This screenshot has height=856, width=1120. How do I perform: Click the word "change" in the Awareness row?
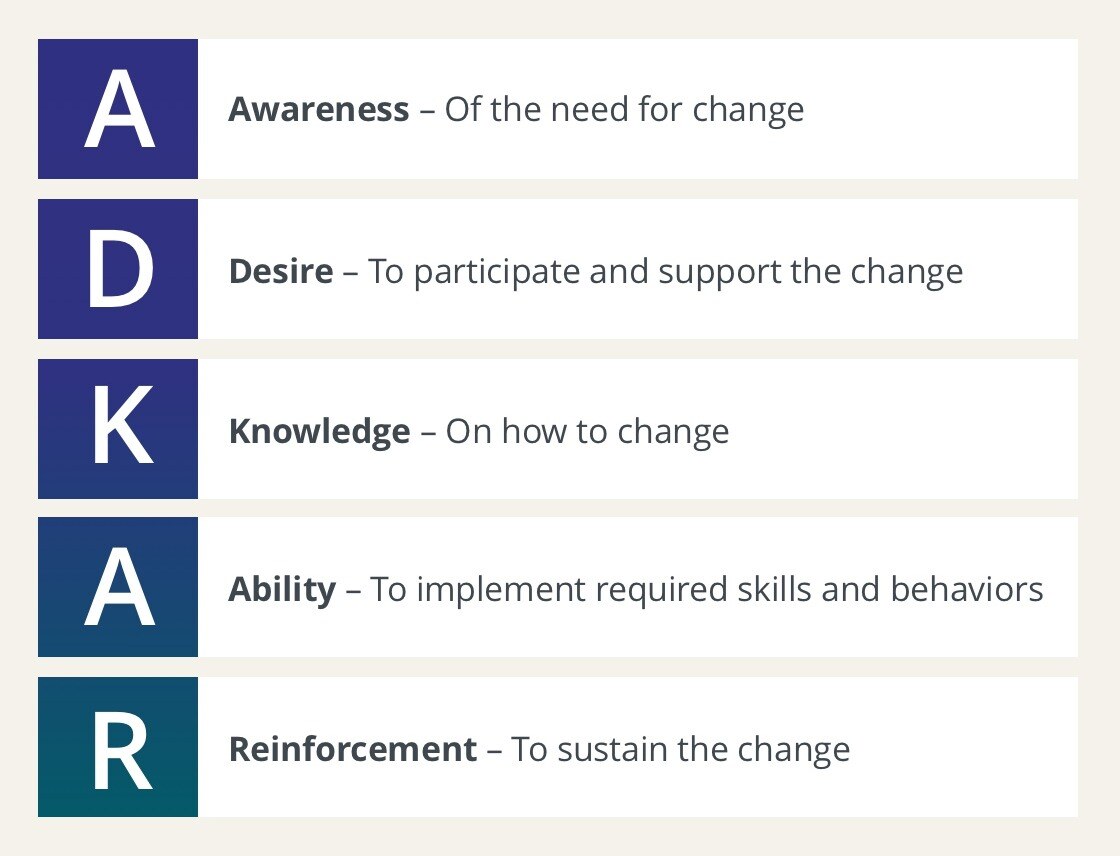(x=747, y=109)
